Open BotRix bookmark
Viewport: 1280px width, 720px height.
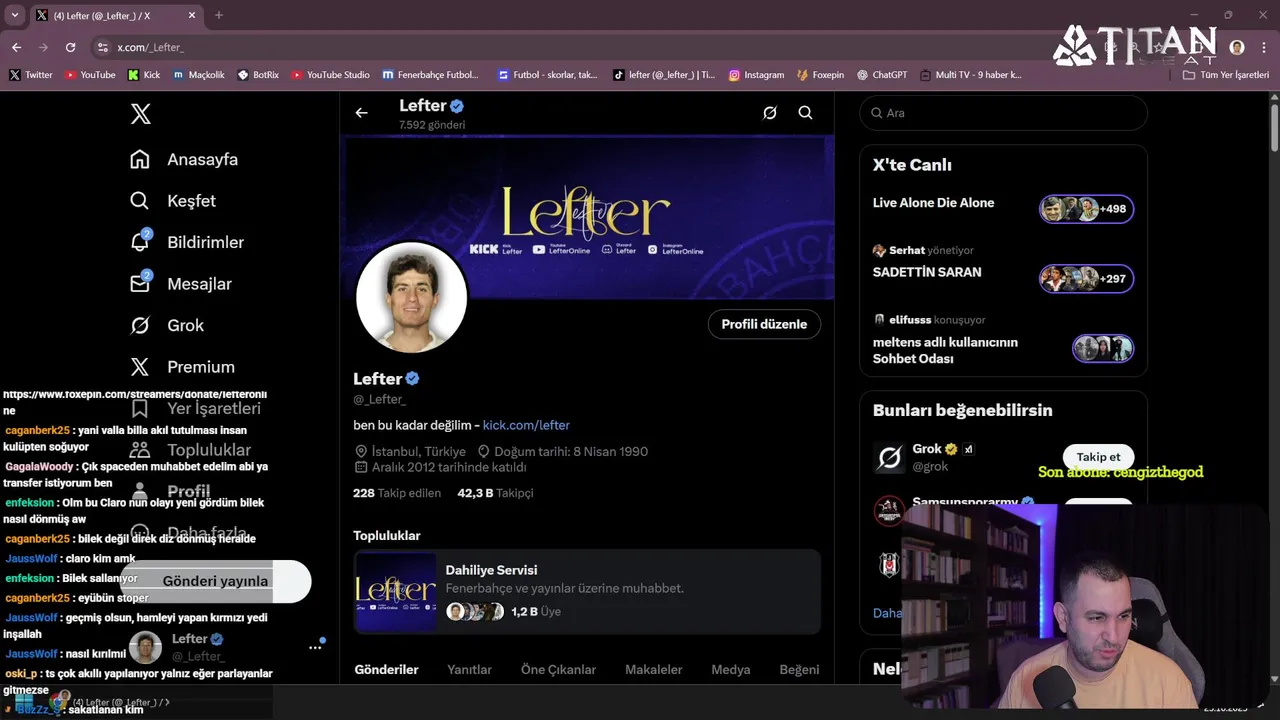(x=258, y=75)
